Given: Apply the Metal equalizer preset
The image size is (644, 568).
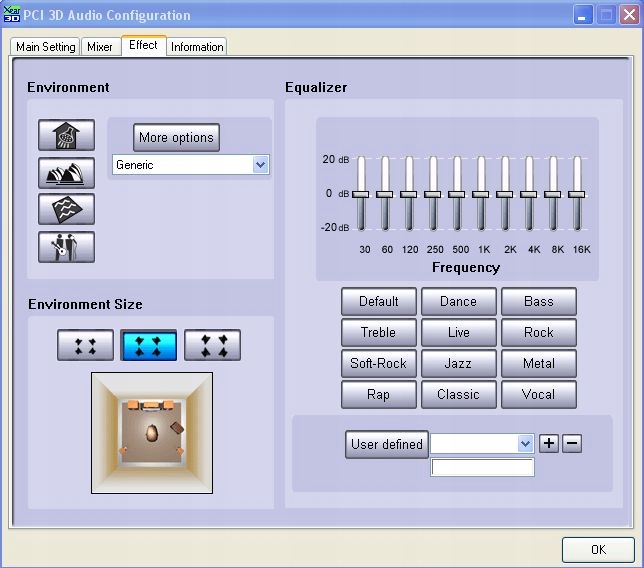Looking at the screenshot, I should point(539,363).
